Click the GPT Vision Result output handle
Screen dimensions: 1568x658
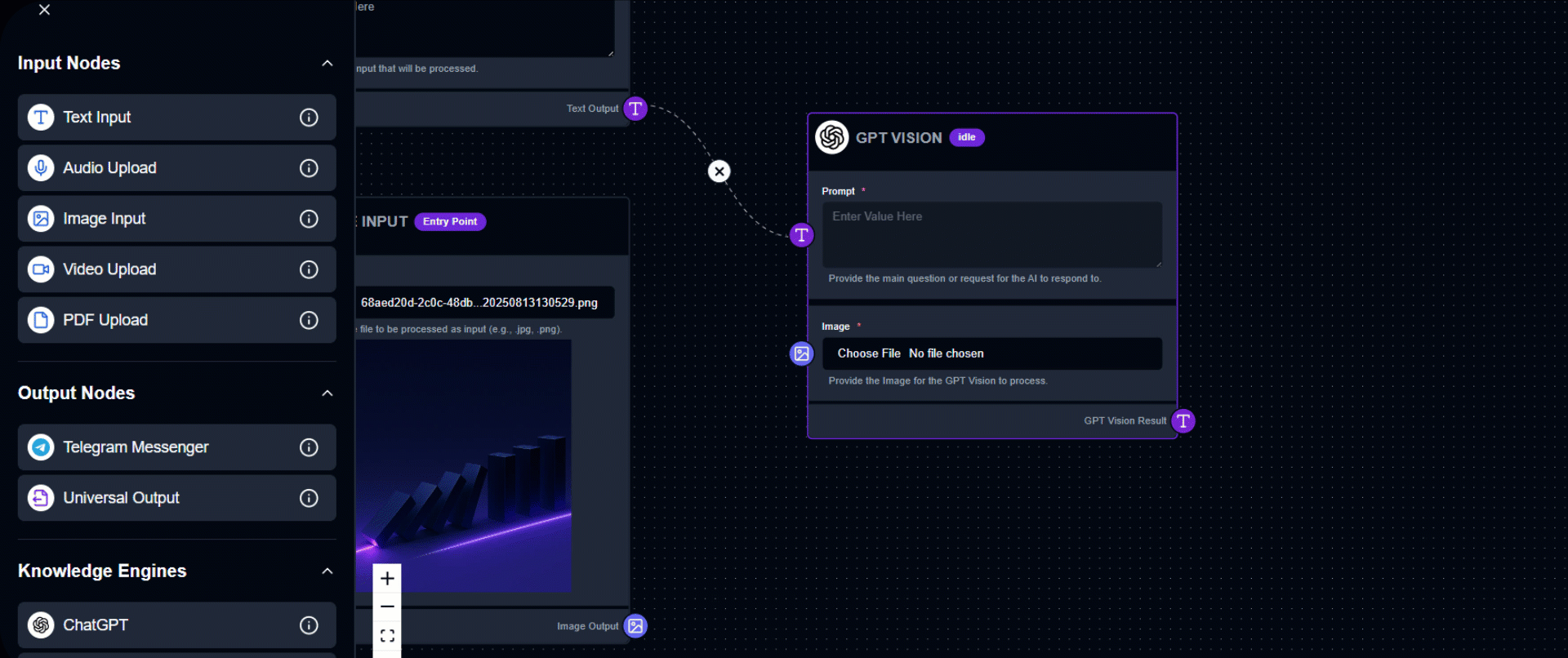point(1183,421)
